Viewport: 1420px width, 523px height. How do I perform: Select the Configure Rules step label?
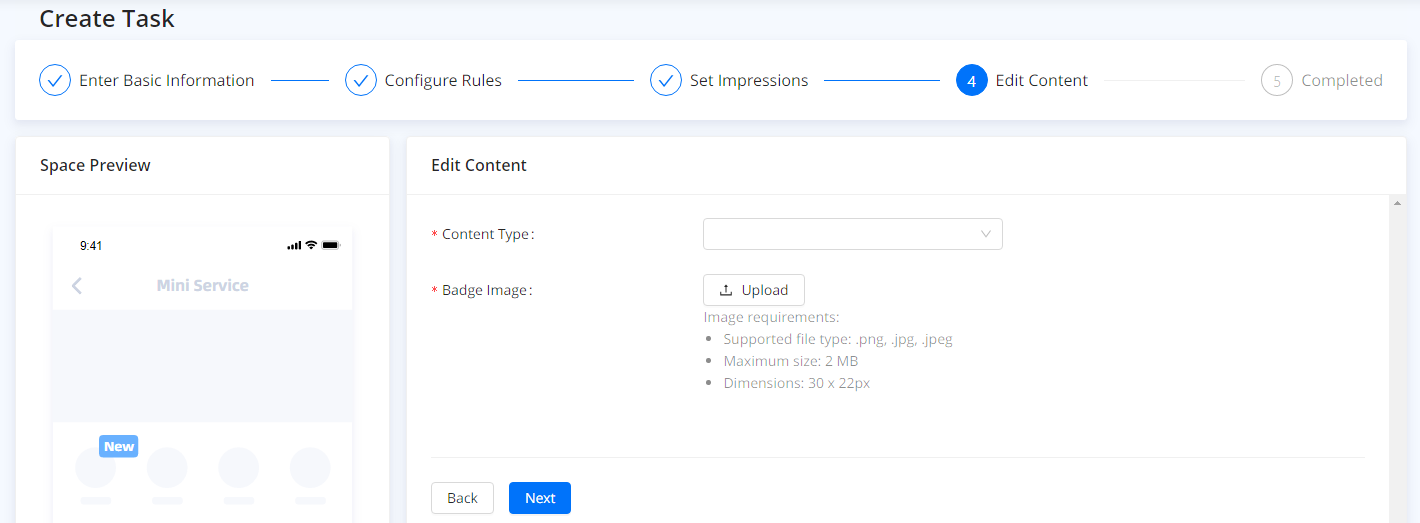(x=443, y=80)
